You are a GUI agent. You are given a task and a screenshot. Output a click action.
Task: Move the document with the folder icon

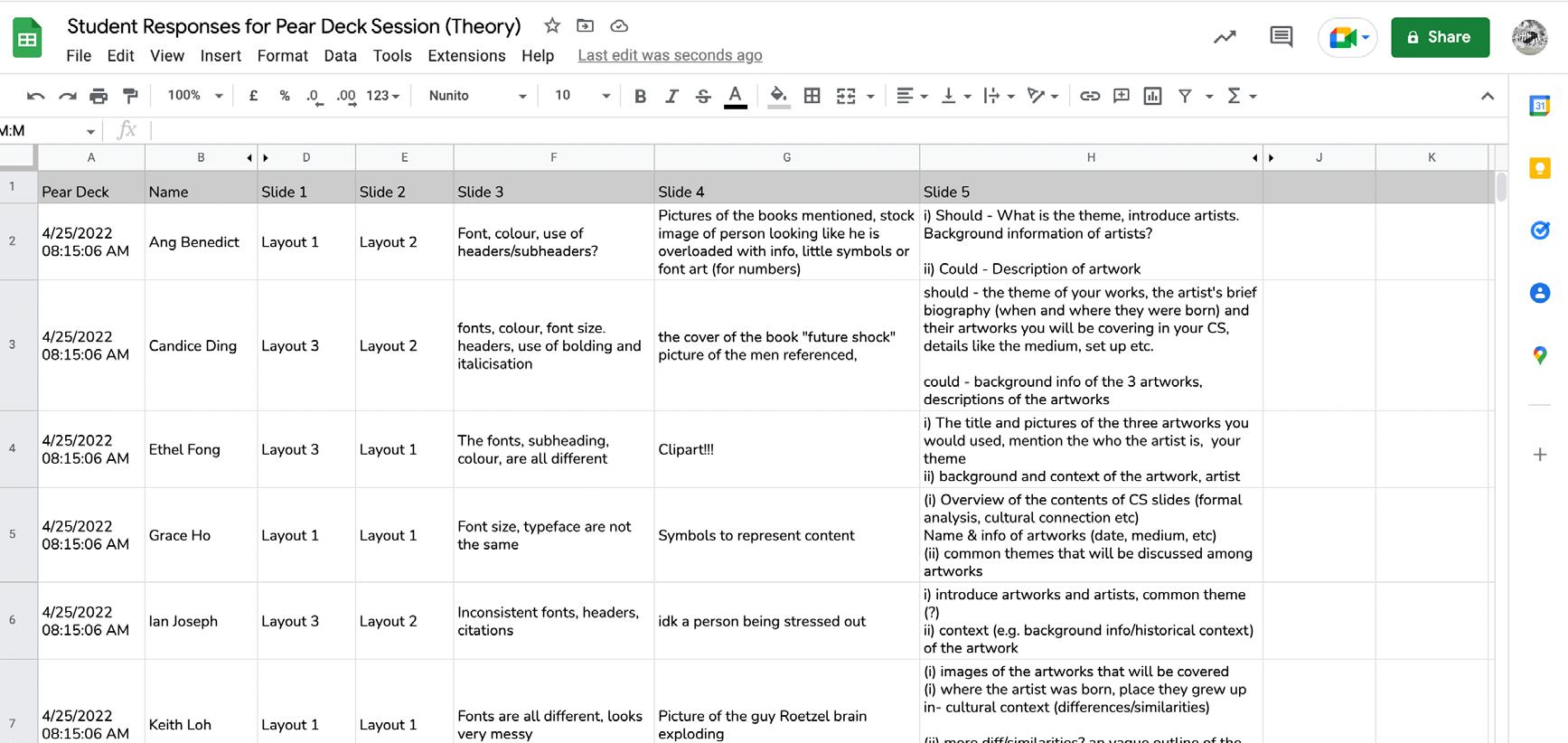pos(586,26)
